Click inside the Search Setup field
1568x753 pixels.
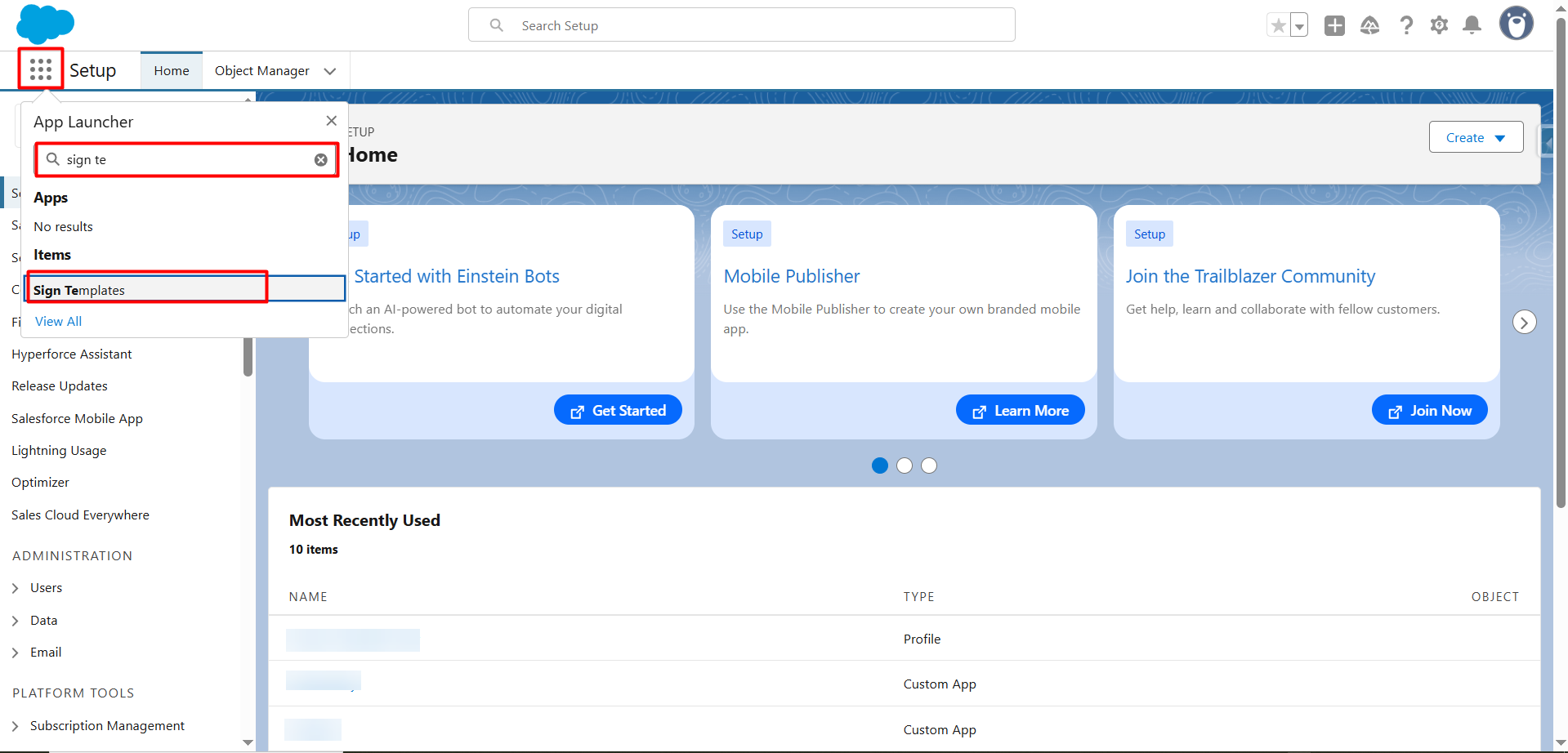(742, 25)
